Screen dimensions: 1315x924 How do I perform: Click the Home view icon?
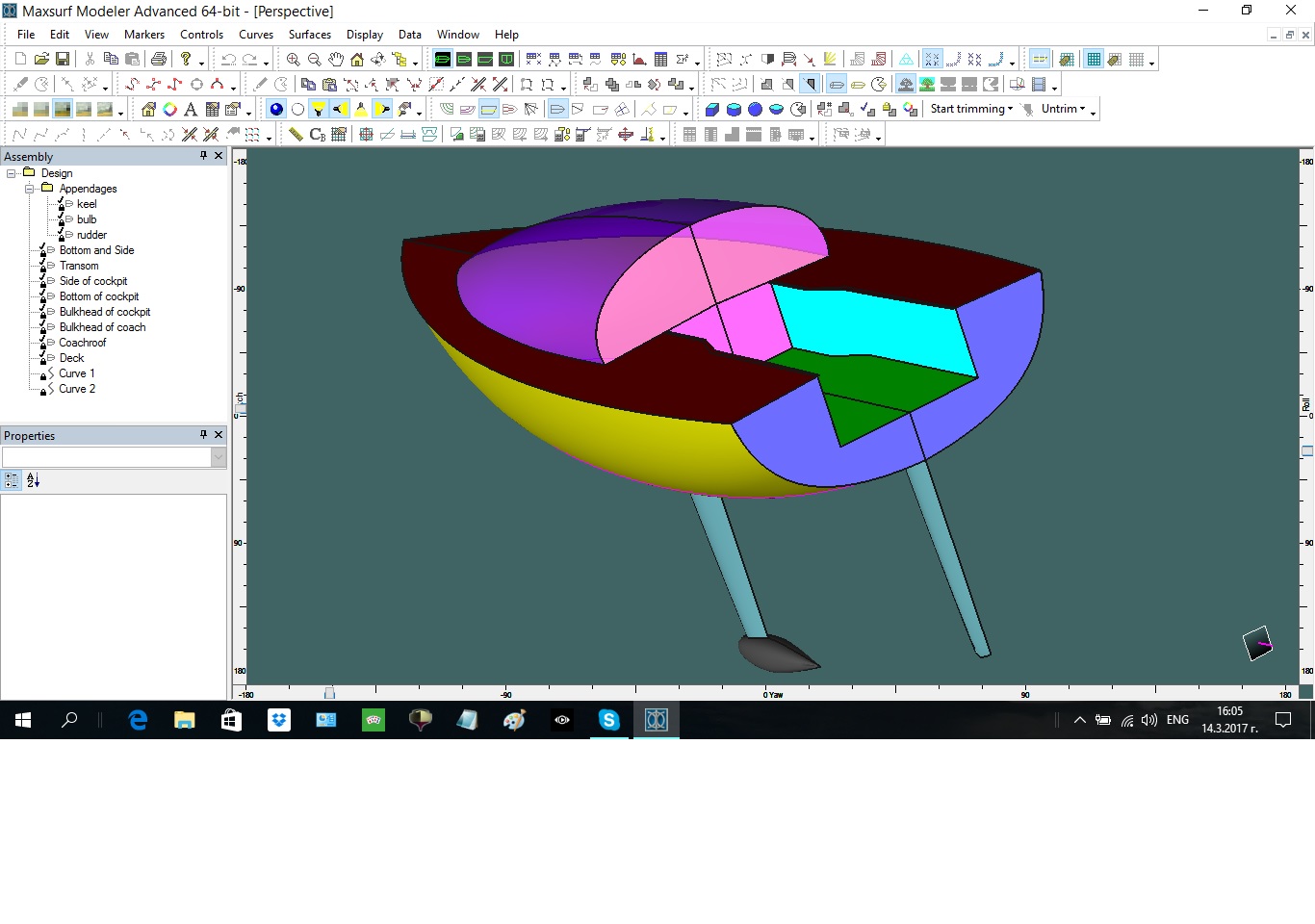point(356,60)
